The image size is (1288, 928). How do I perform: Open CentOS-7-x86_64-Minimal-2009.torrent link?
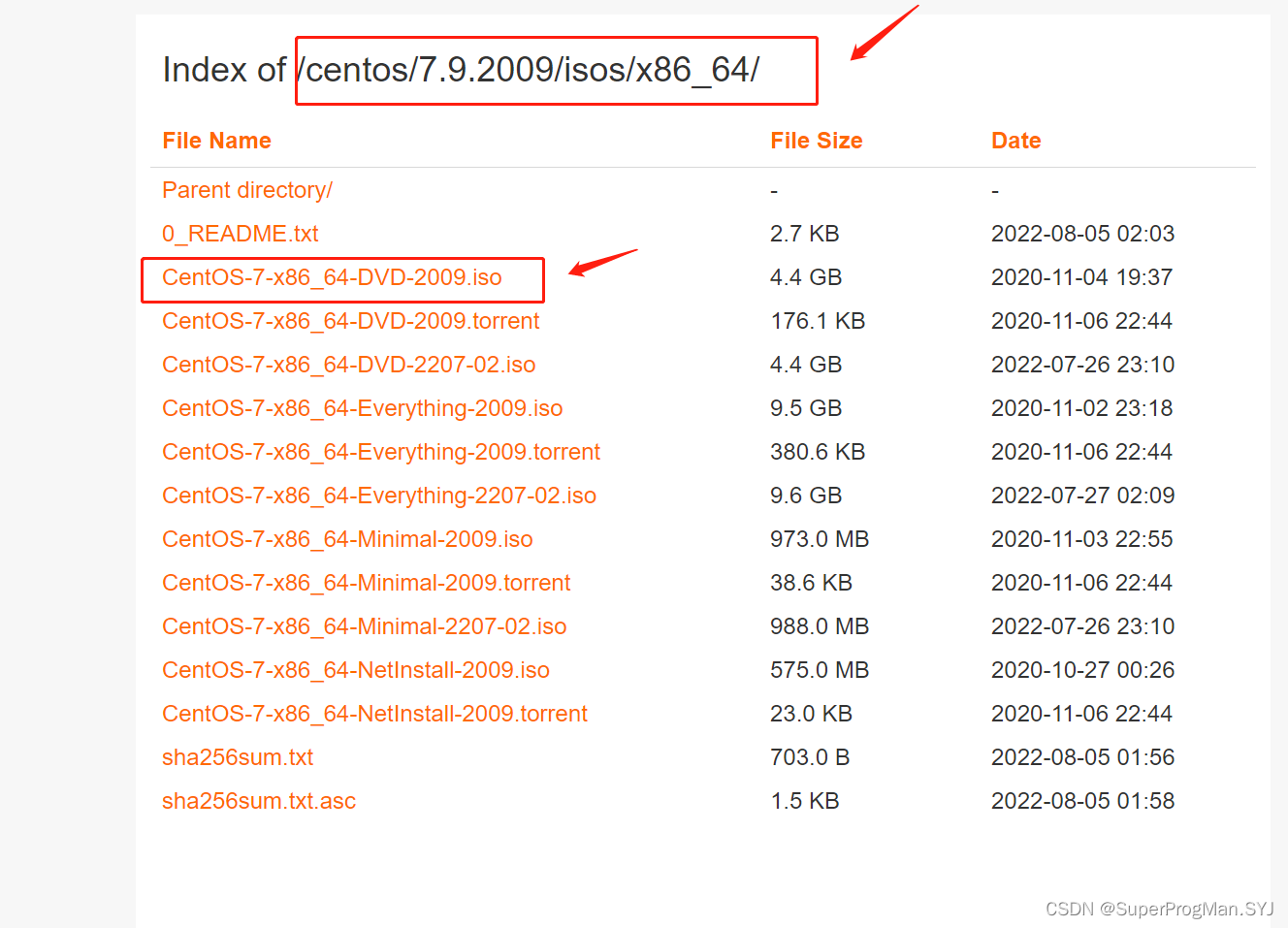point(367,583)
